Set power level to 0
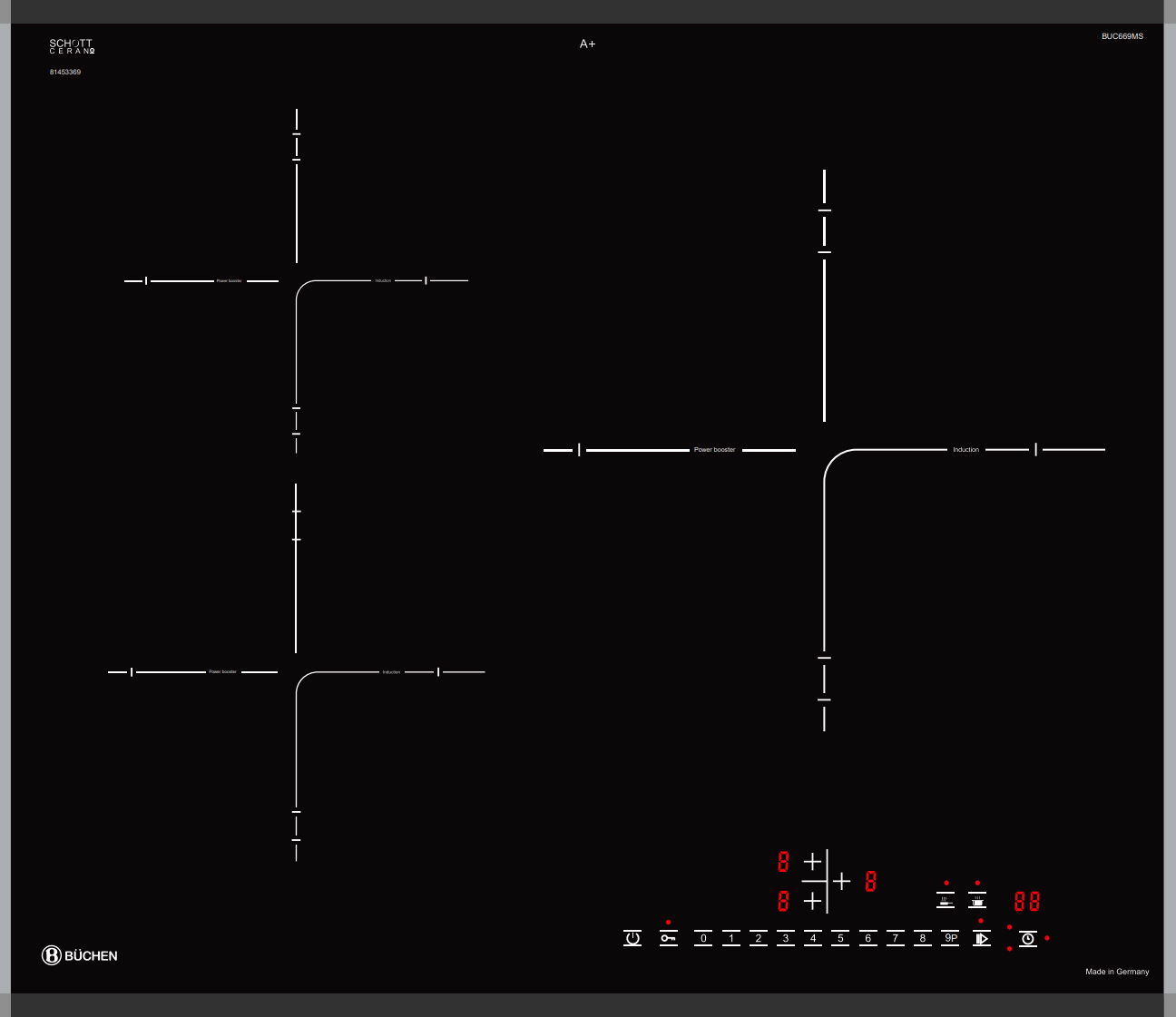 pos(704,938)
